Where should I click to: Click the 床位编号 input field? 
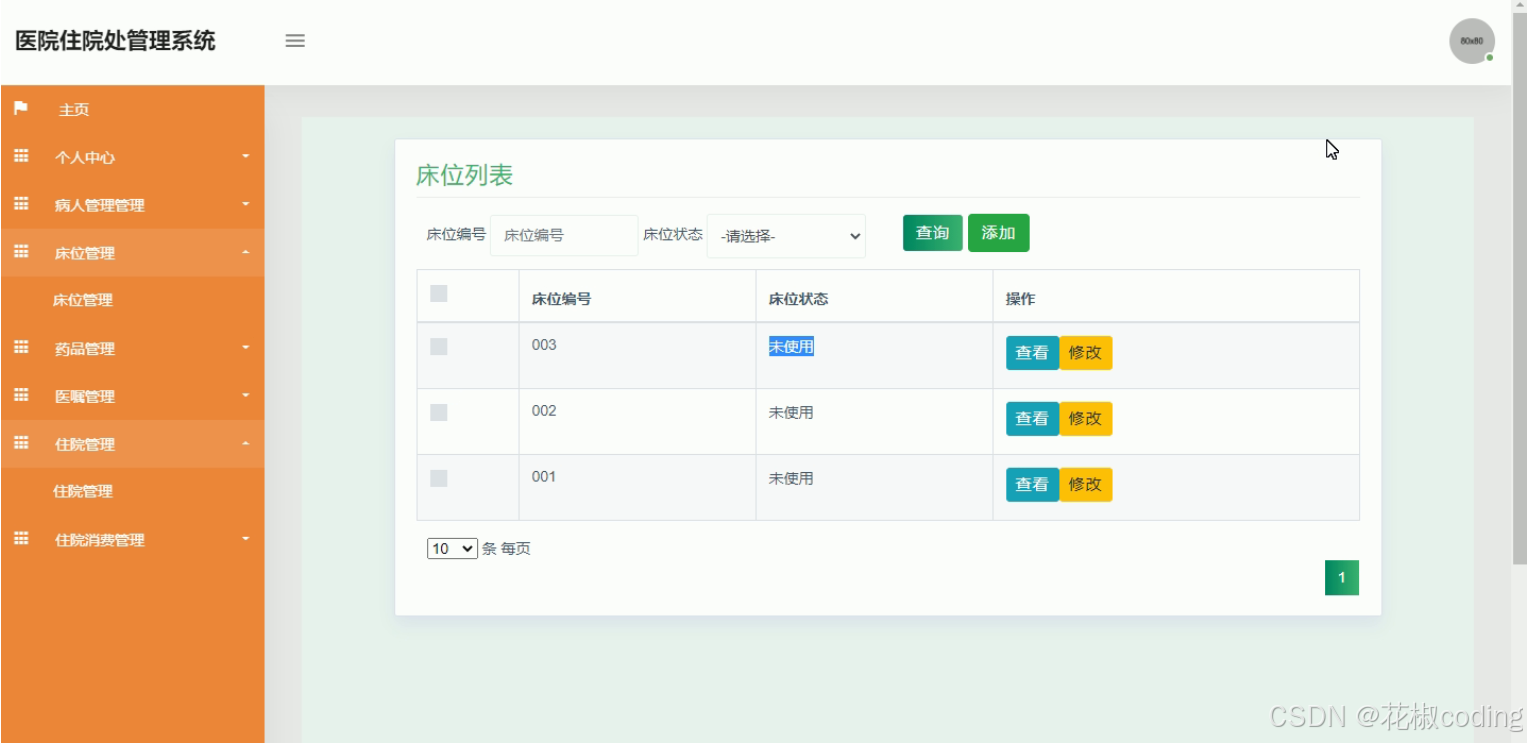tap(563, 235)
